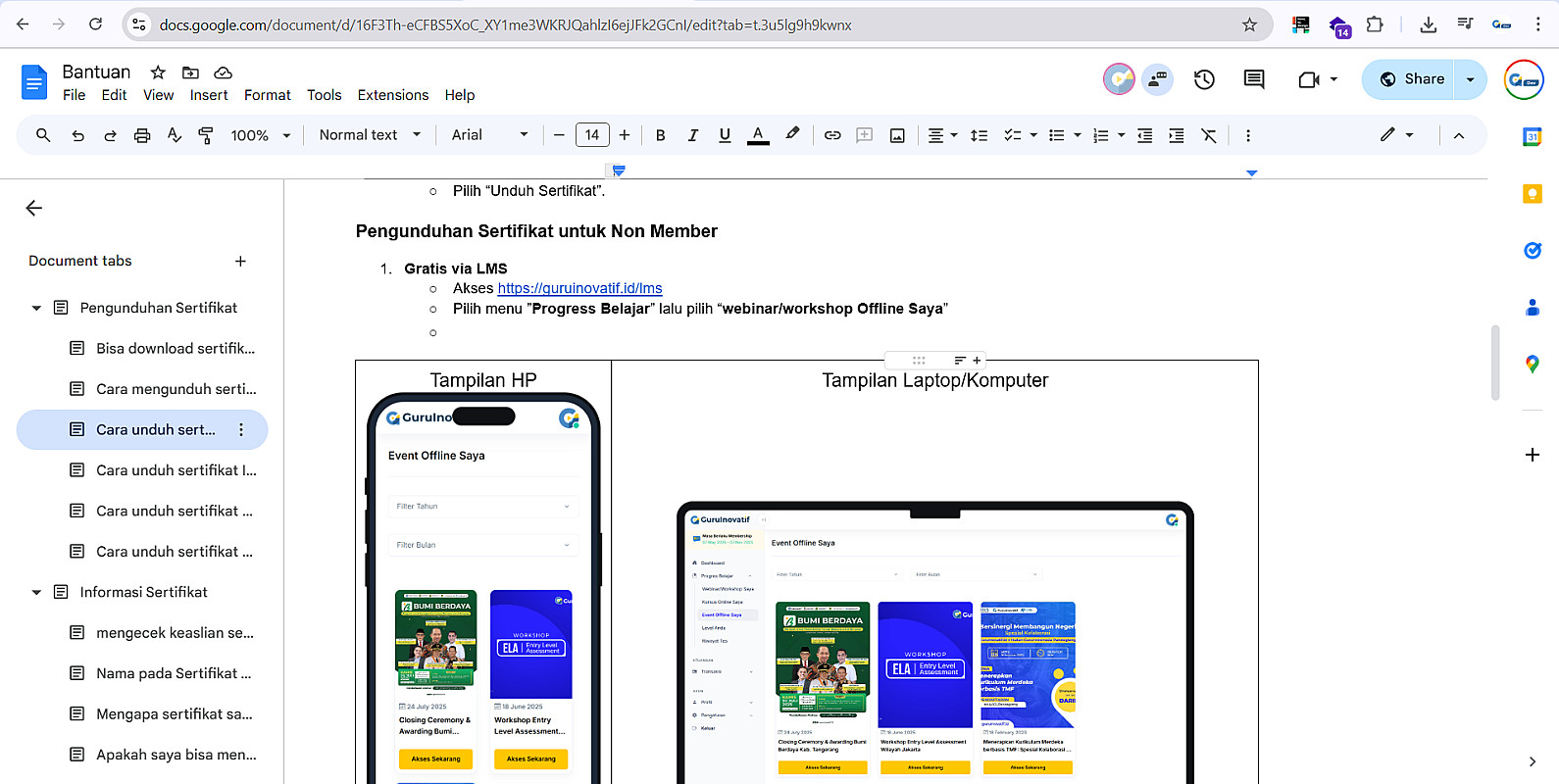Open the text color picker
The height and width of the screenshot is (784, 1559).
(758, 135)
